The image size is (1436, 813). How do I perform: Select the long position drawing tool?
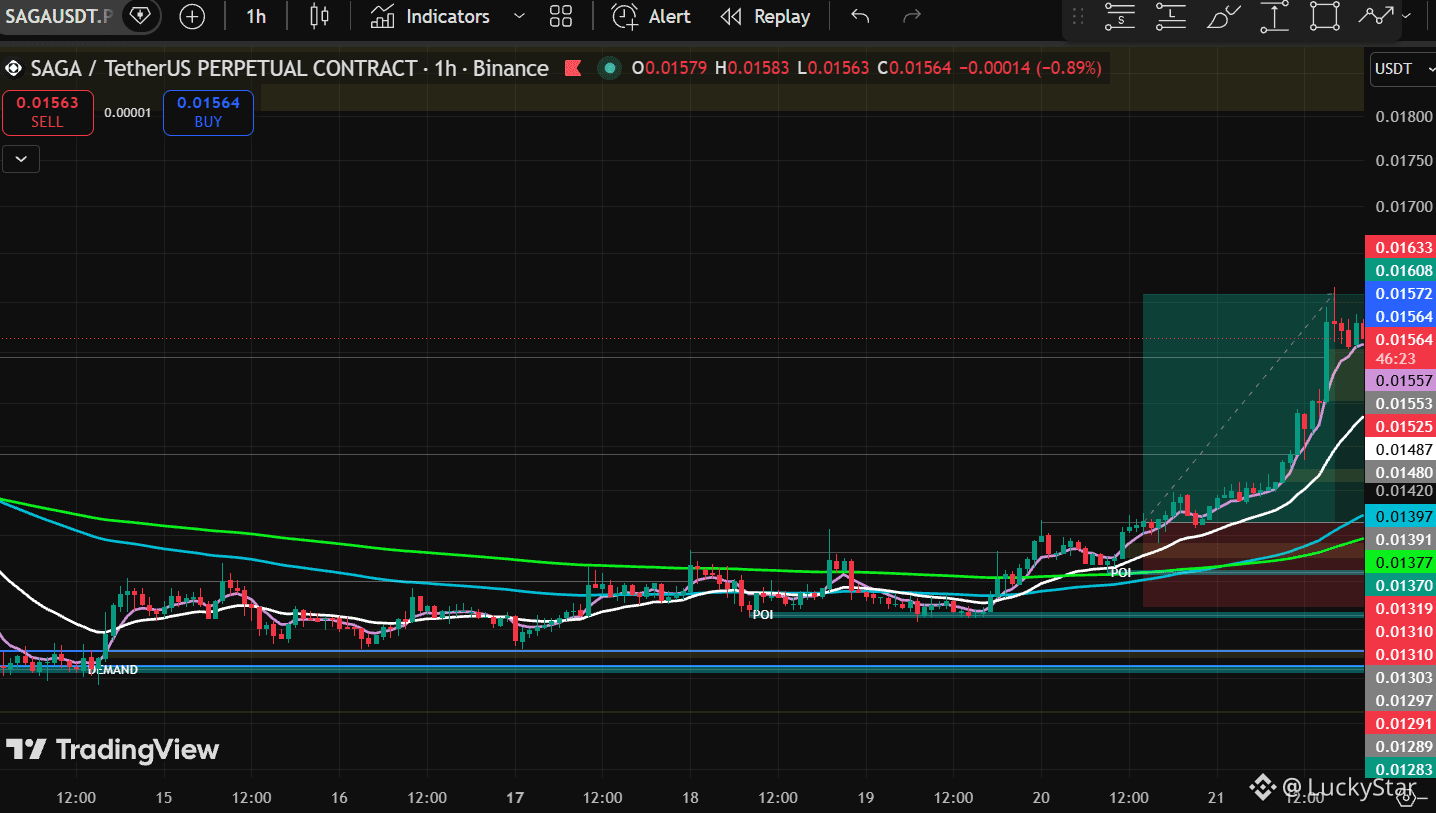[x=1170, y=16]
